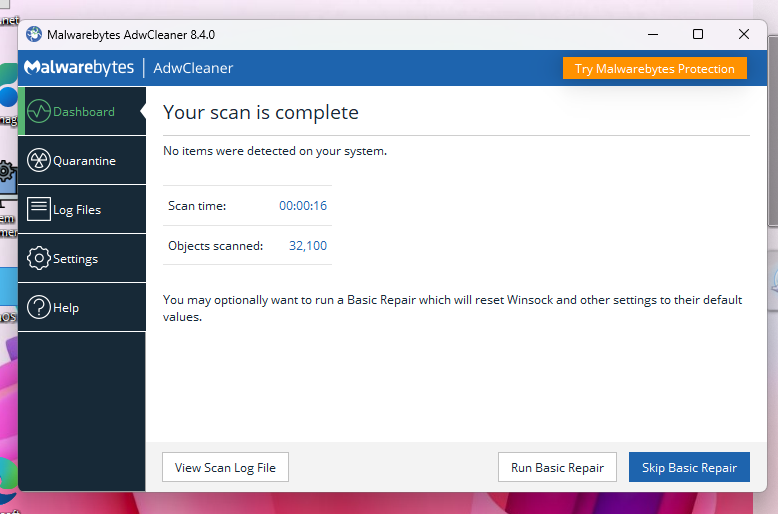This screenshot has height=514, width=778.
Task: Go to the Settings section label
Action: pyautogui.click(x=75, y=259)
